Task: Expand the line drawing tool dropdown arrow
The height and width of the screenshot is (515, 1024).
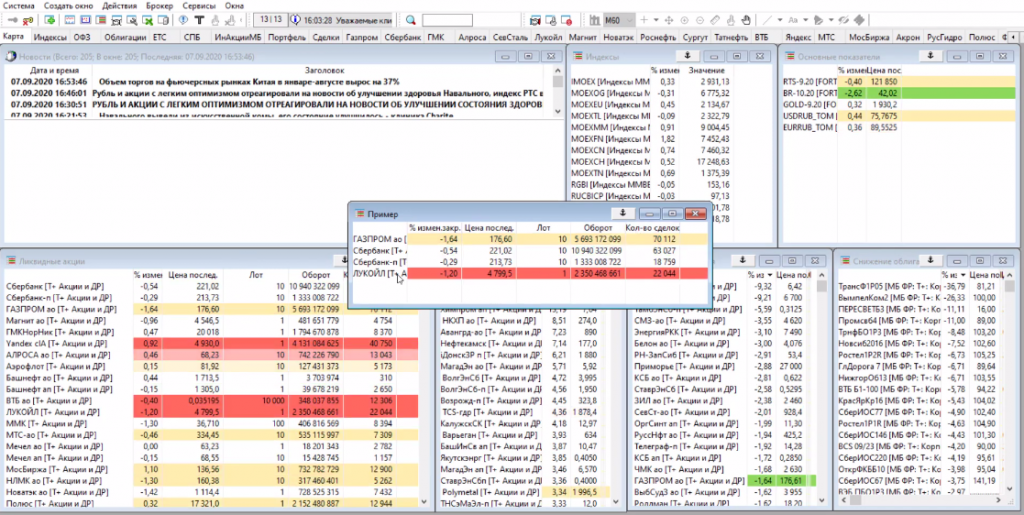Action: (780, 20)
